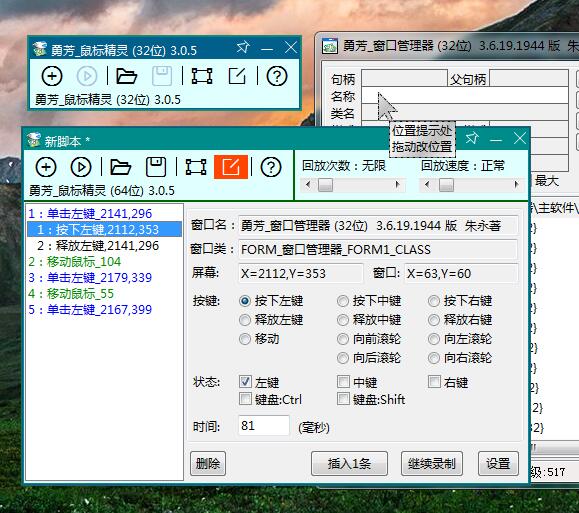Click the edit pencil icon in the 32位 鼠标精灵 window
Image resolution: width=579 pixels, height=513 pixels.
(237, 76)
